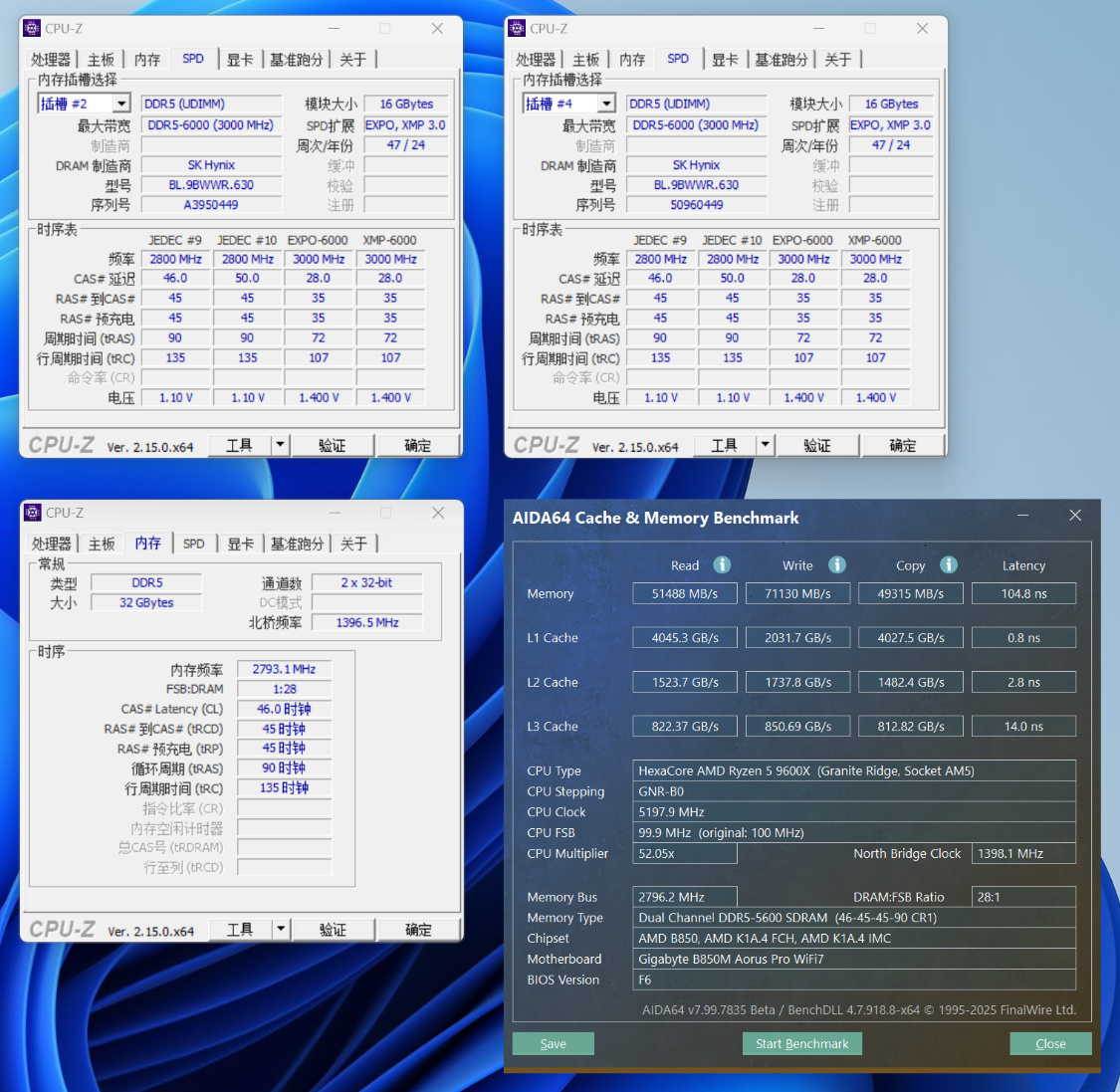1120x1092 pixels.
Task: Click CPU-Z app icon in slot #2 window
Action: (32, 28)
